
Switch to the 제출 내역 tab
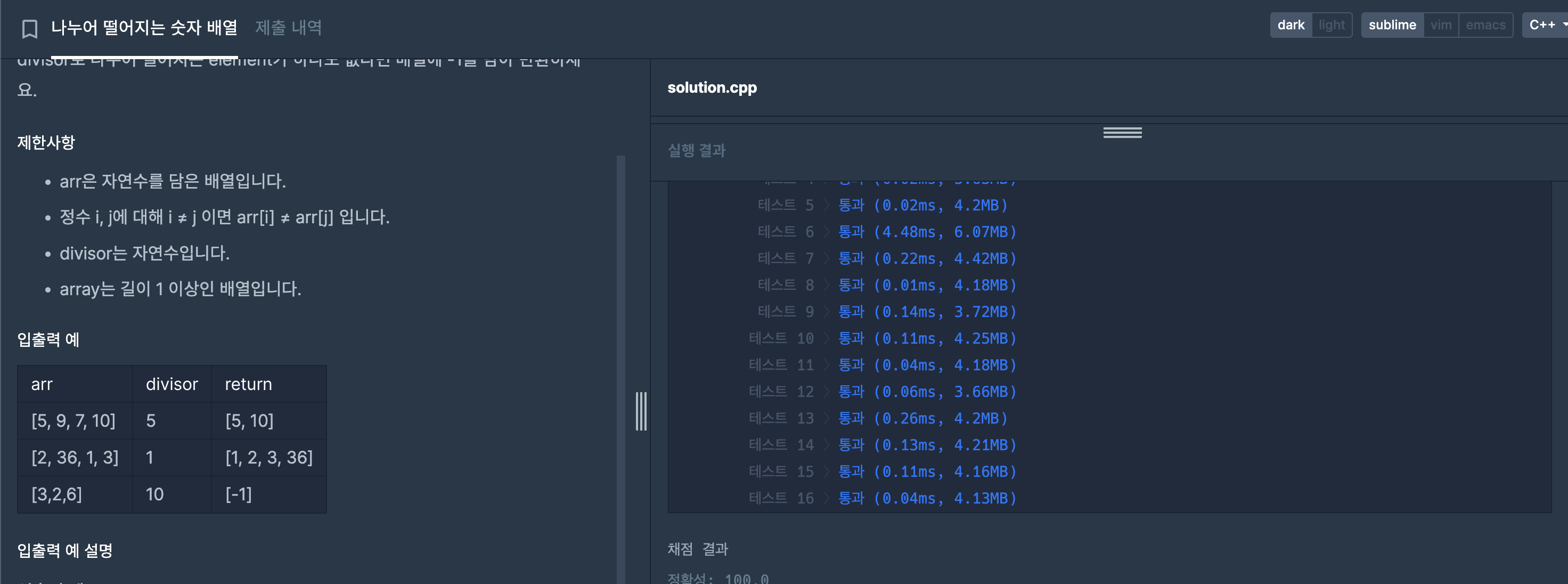click(x=288, y=27)
